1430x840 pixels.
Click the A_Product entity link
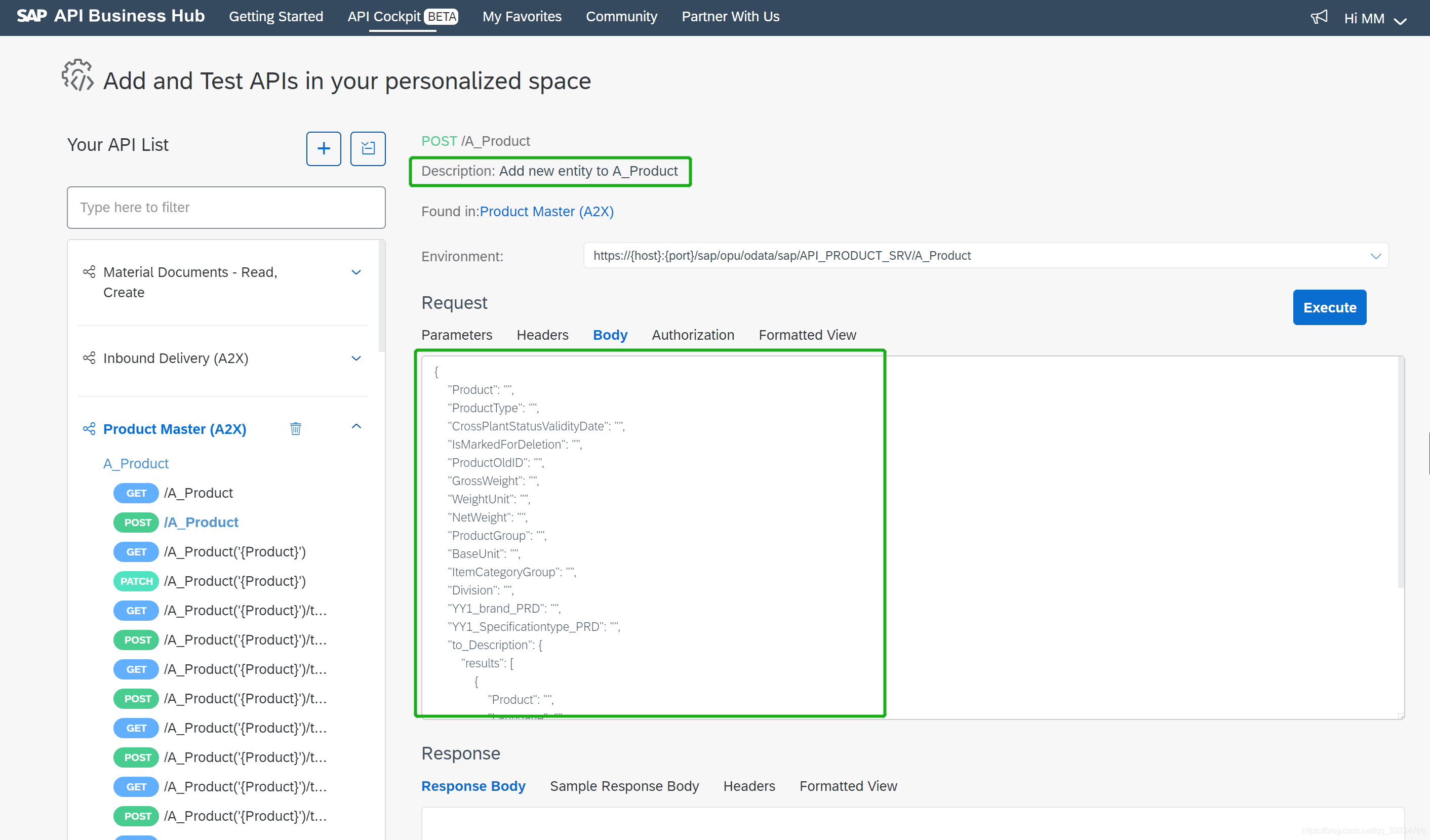136,463
